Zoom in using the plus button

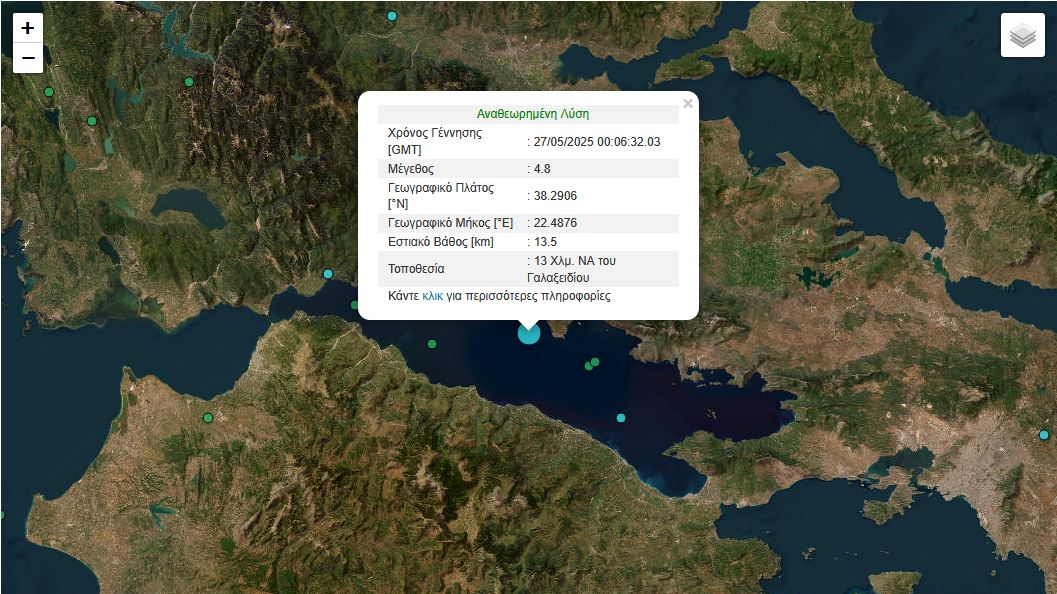(28, 28)
